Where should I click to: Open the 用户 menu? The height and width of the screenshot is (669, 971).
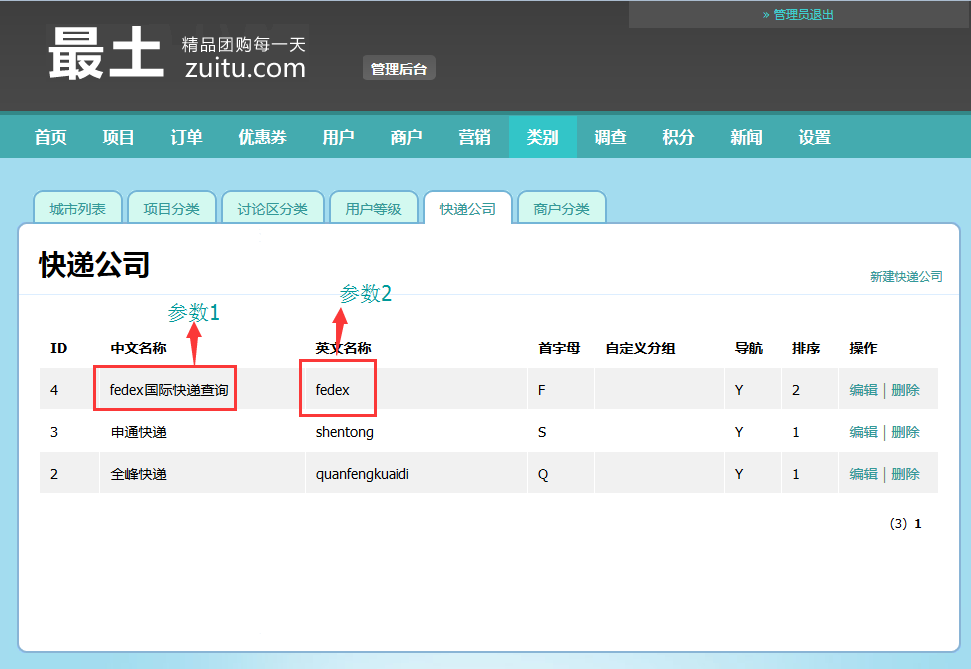[338, 137]
